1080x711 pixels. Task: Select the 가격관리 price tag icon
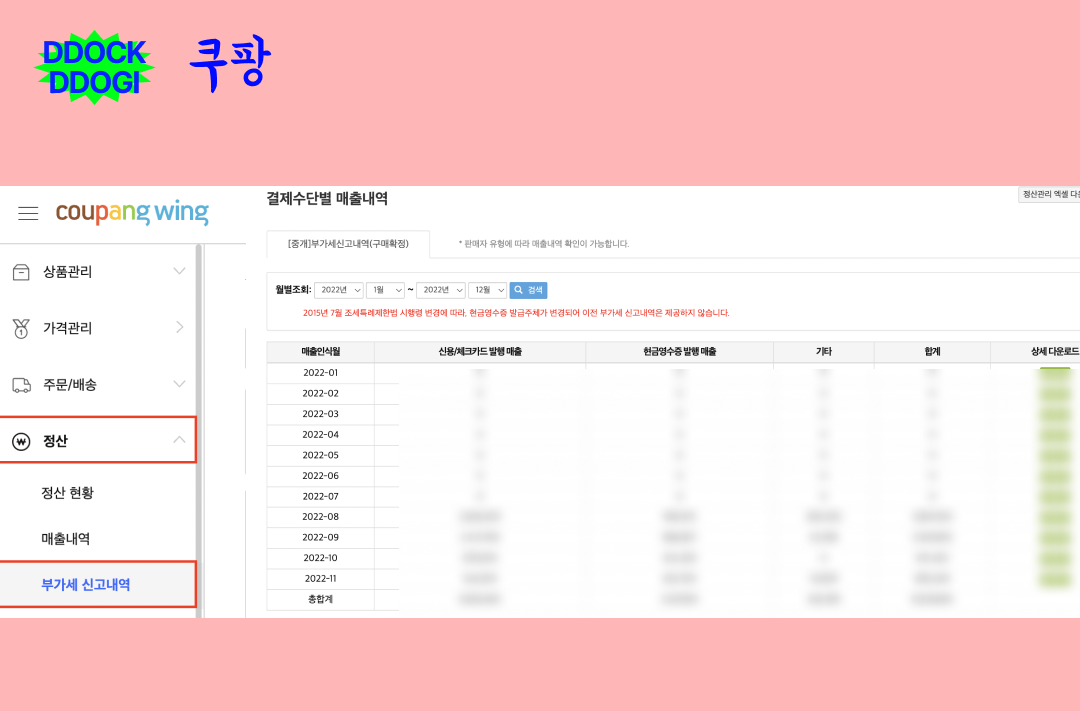pyautogui.click(x=22, y=327)
